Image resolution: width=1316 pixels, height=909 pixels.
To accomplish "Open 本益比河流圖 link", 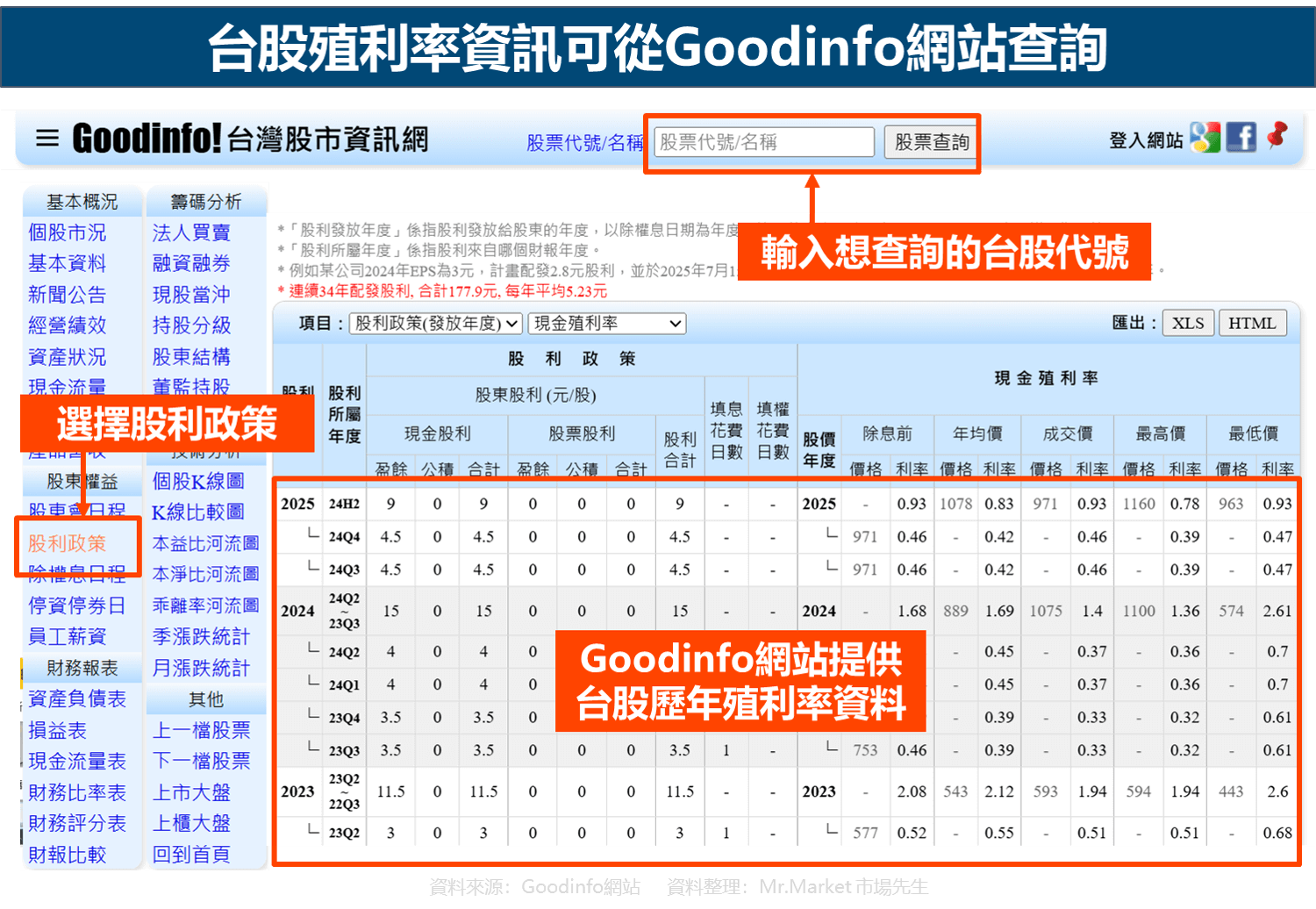I will click(x=205, y=543).
